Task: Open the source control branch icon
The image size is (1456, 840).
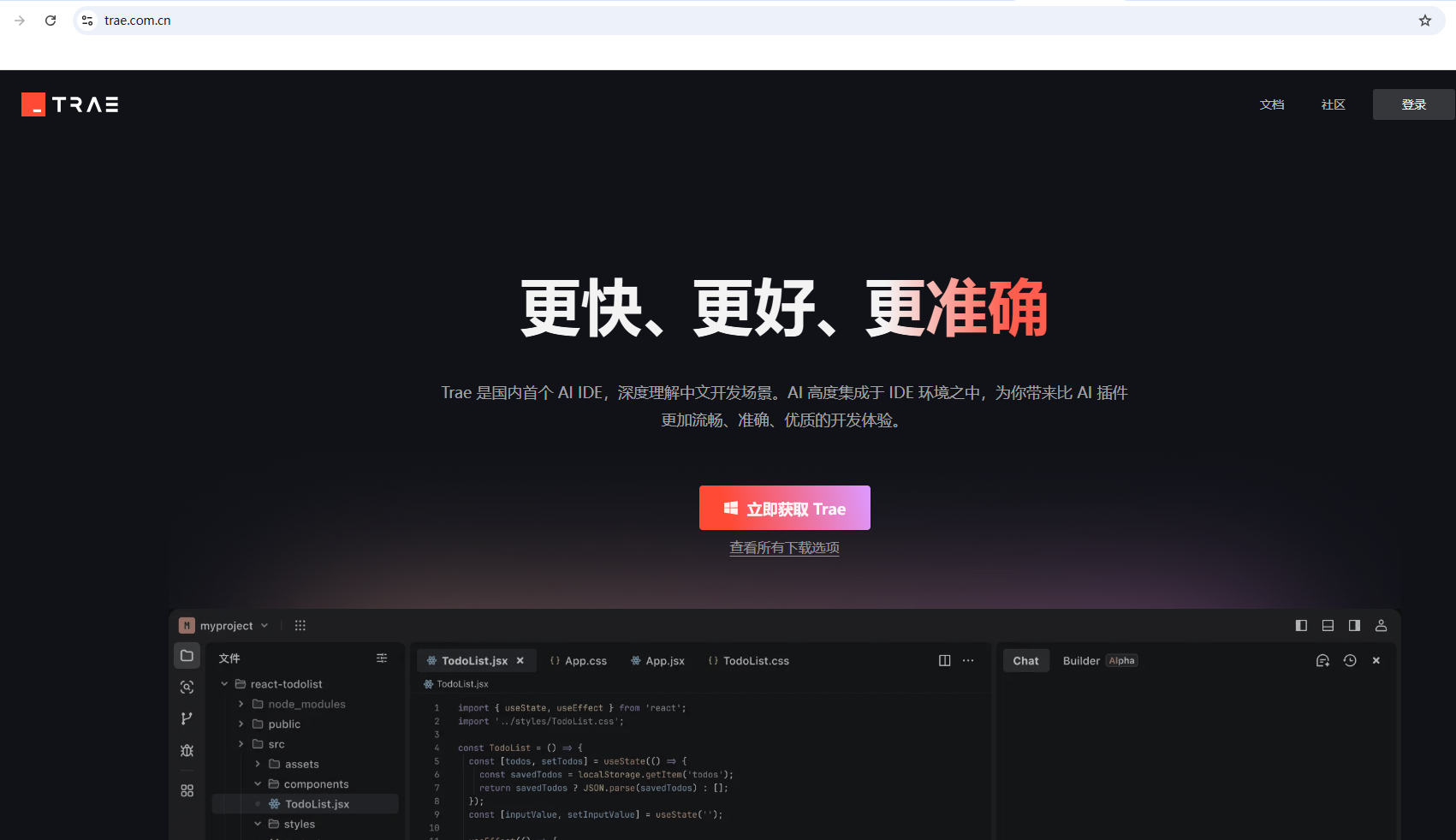Action: 187,718
